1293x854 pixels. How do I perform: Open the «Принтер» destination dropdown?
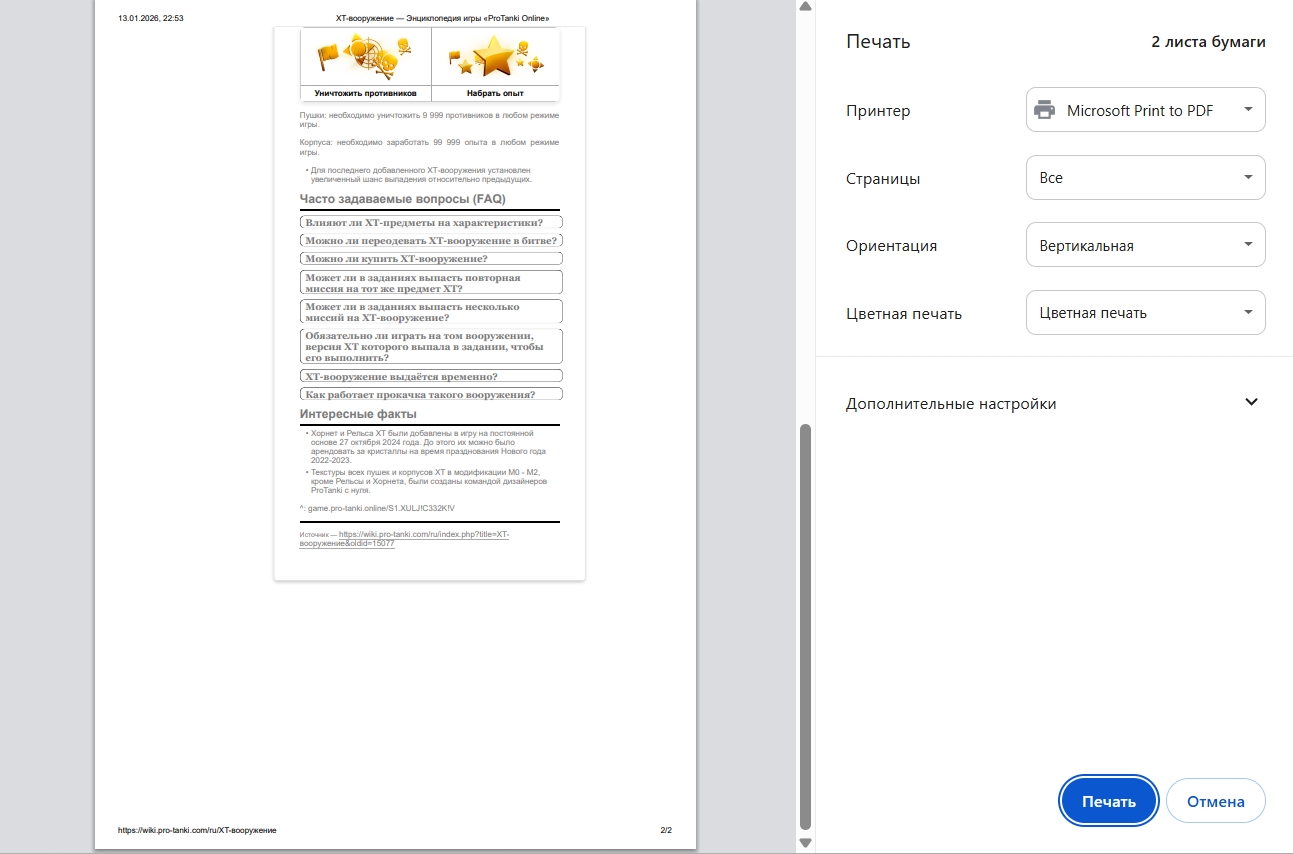[1145, 110]
